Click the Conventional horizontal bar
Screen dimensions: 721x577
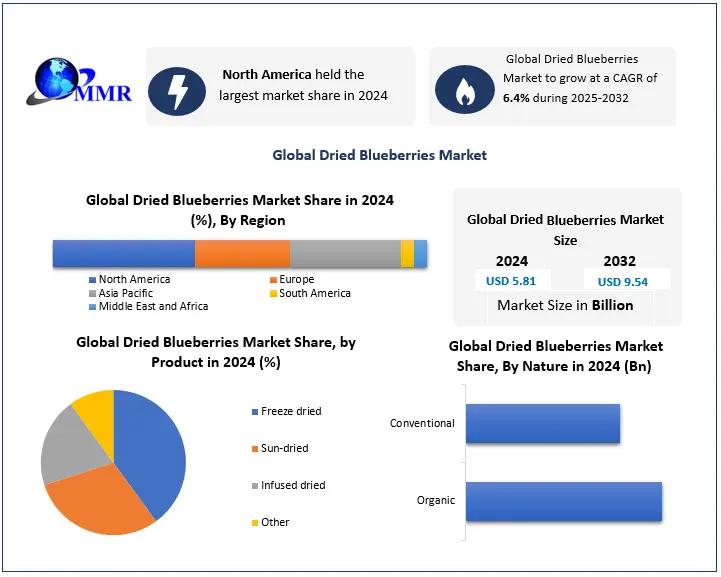click(543, 424)
